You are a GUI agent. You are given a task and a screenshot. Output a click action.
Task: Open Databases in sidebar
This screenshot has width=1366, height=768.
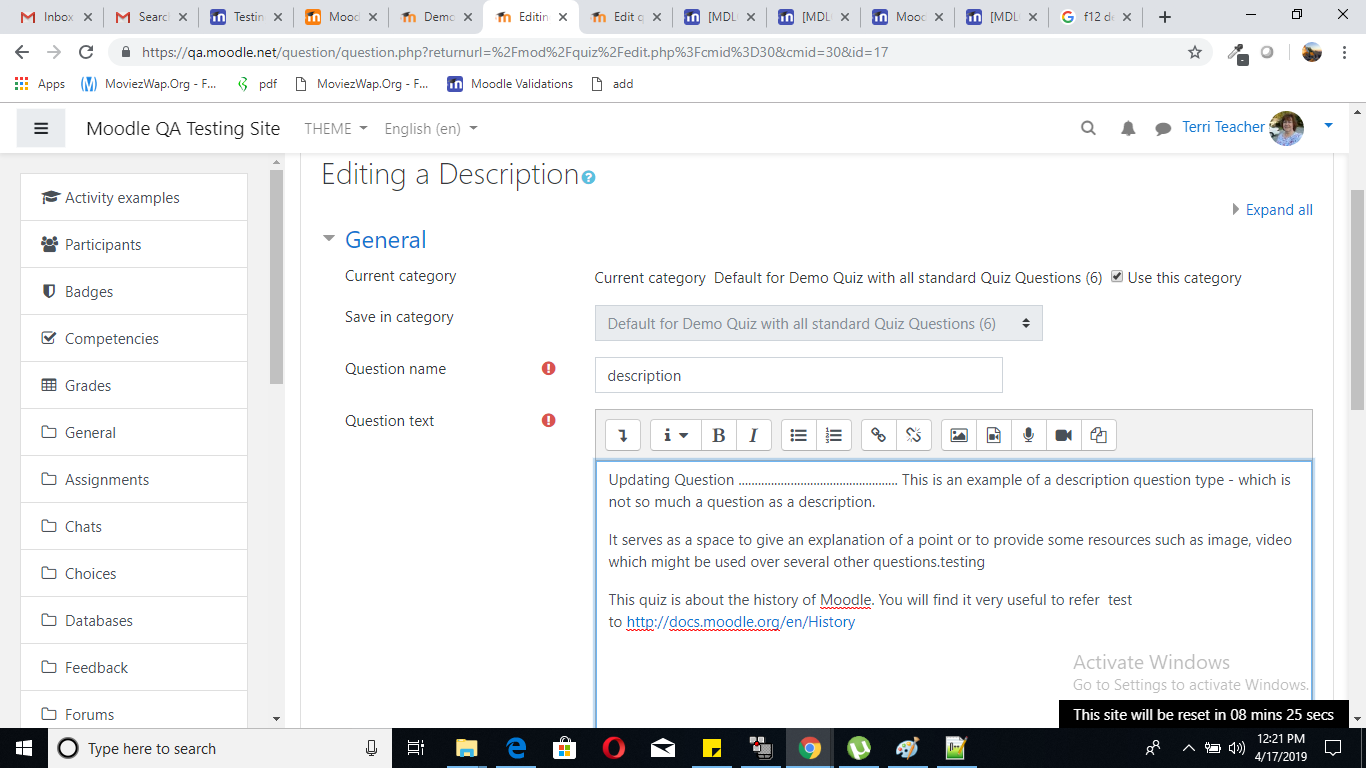point(134,620)
